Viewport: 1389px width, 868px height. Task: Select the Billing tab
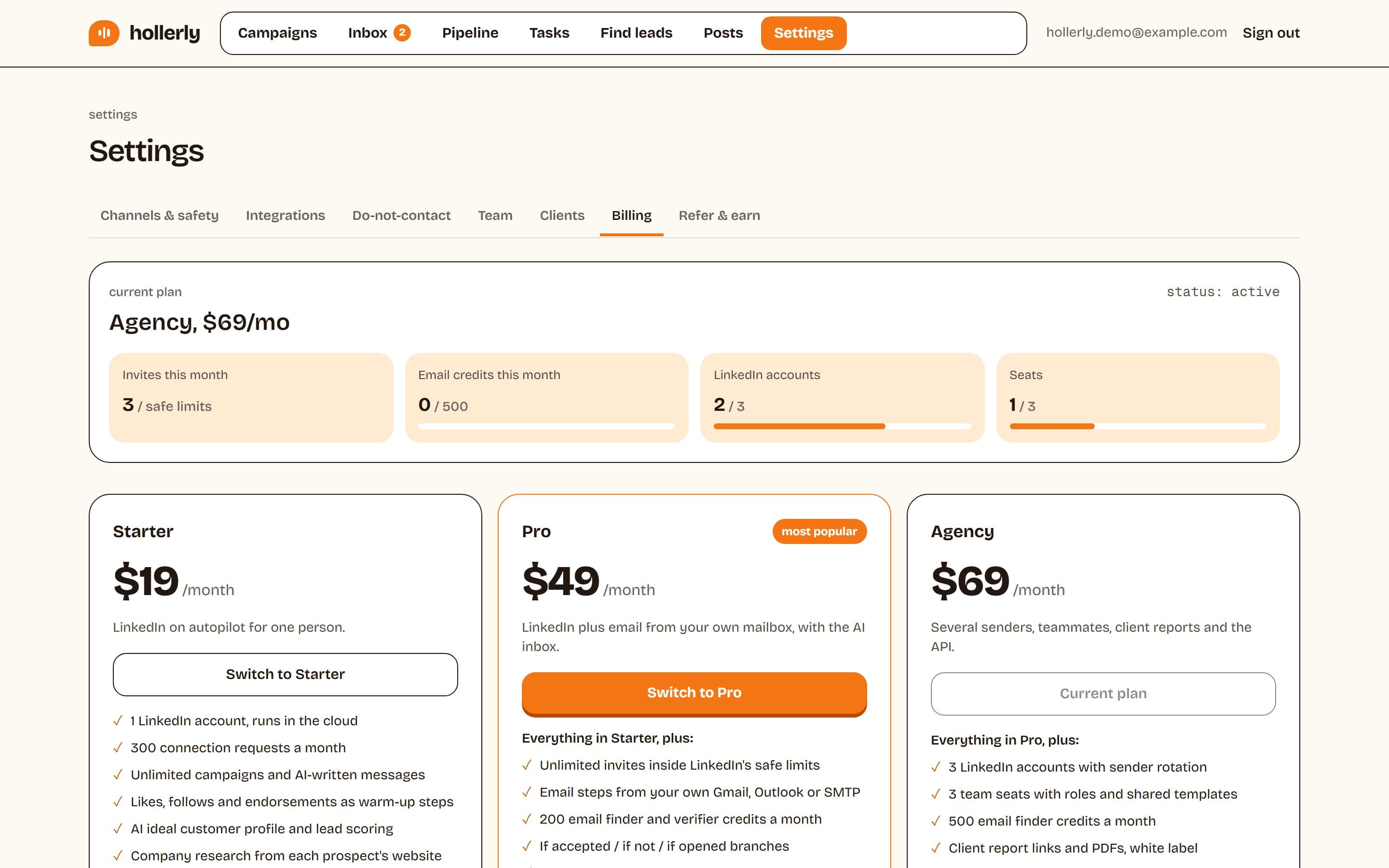coord(631,215)
